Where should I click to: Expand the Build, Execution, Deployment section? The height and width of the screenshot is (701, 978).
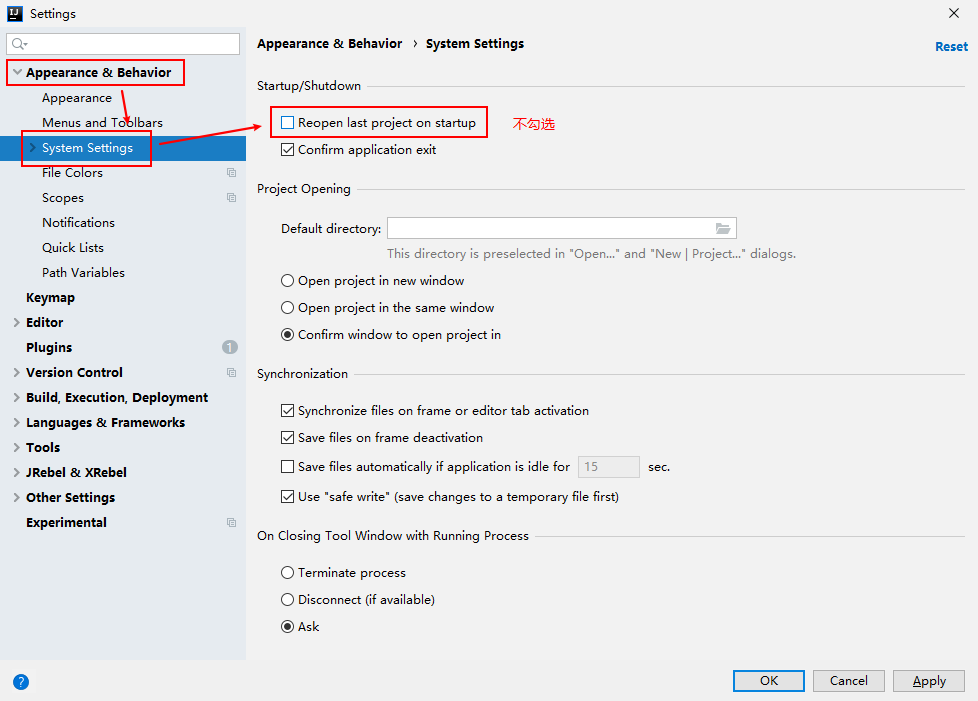coord(17,397)
